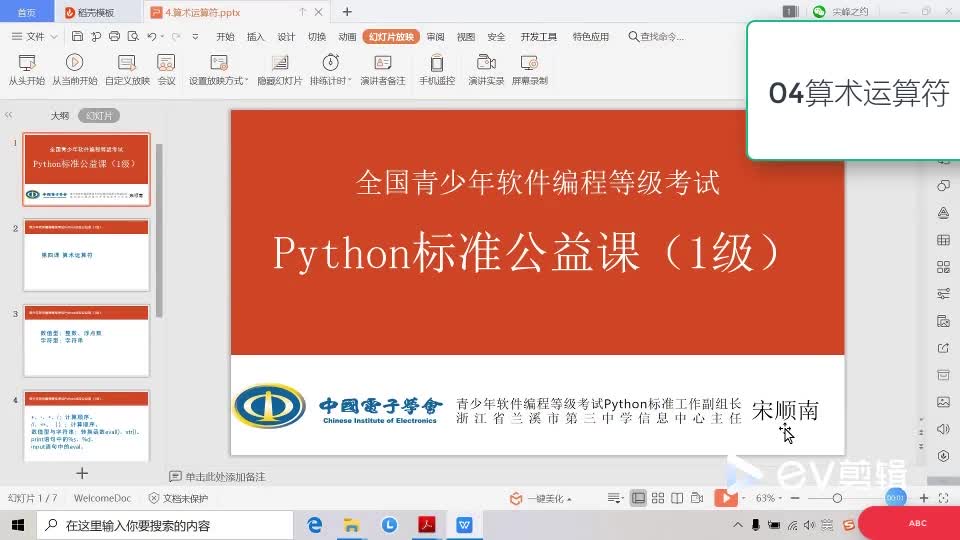
Task: Switch to the 切换 ribbon tab
Action: 317,37
